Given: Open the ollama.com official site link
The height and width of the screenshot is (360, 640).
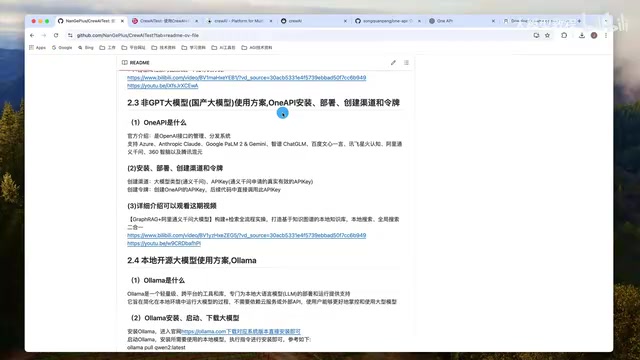Looking at the screenshot, I should click(241, 331).
